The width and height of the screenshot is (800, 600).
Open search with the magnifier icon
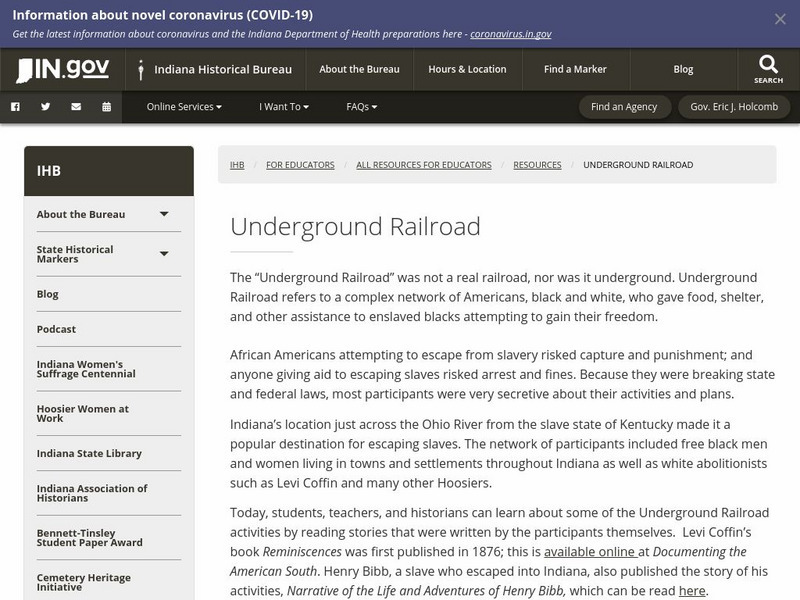pyautogui.click(x=768, y=69)
